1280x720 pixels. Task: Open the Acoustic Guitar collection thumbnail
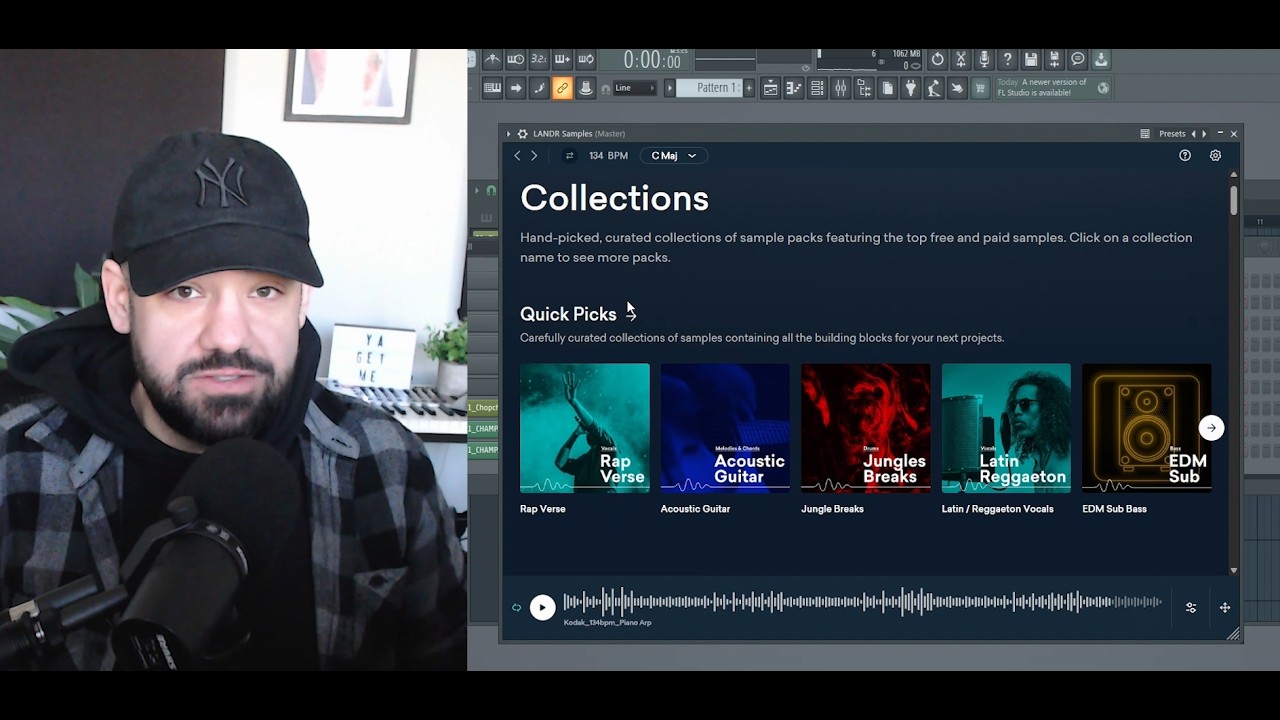(725, 428)
